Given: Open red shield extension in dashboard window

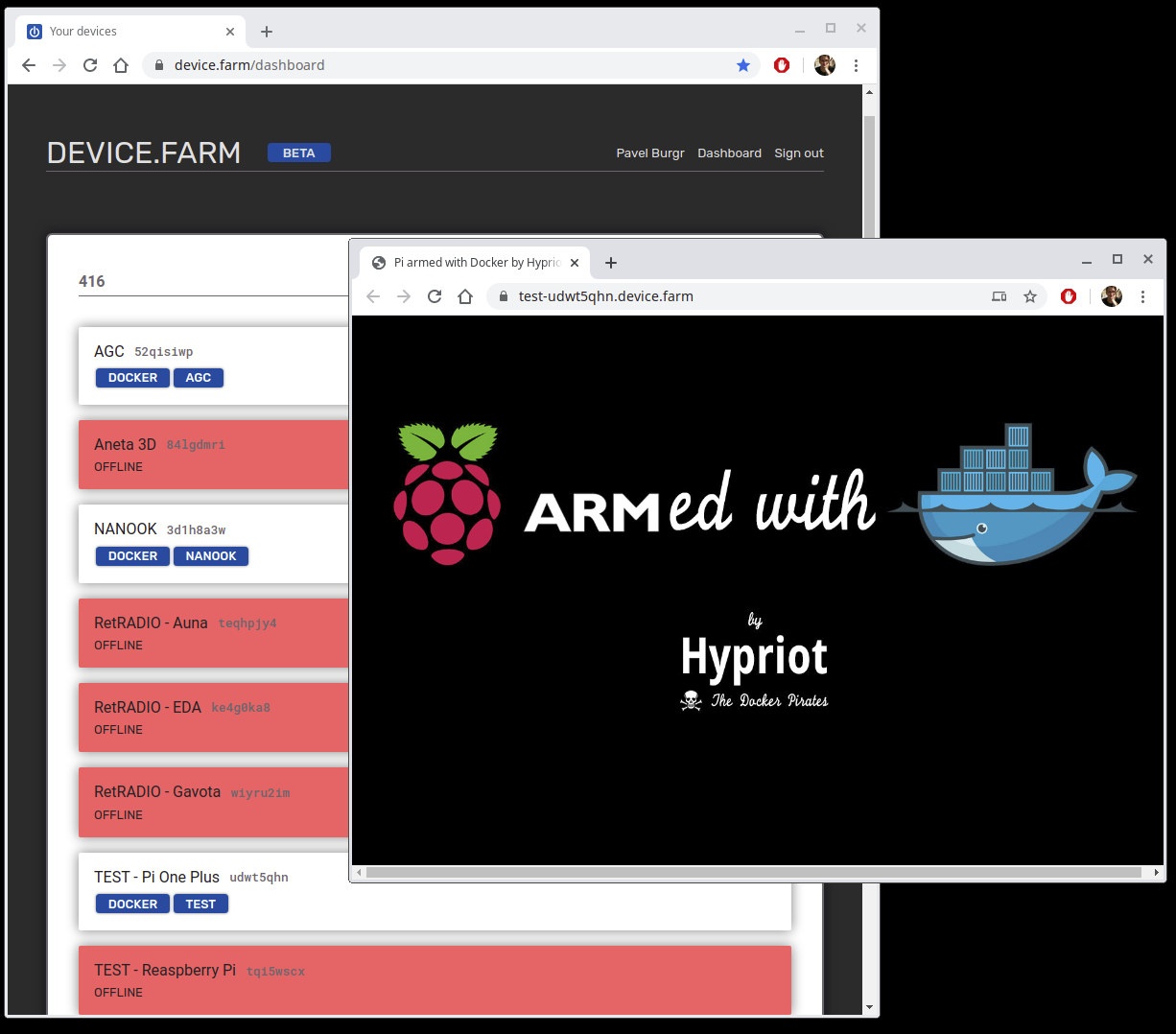Looking at the screenshot, I should tap(782, 65).
